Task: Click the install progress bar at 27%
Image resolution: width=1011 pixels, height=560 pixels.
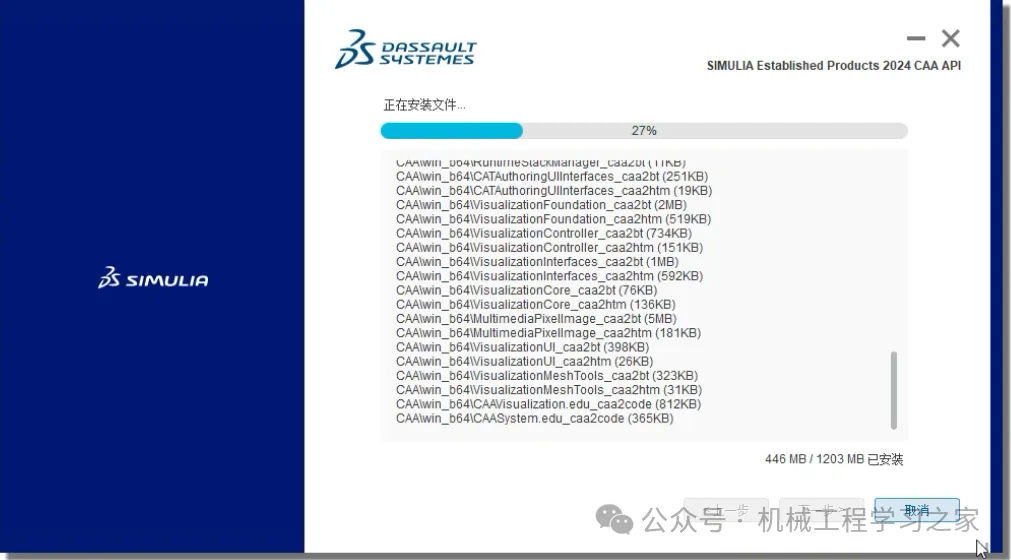Action: (644, 131)
